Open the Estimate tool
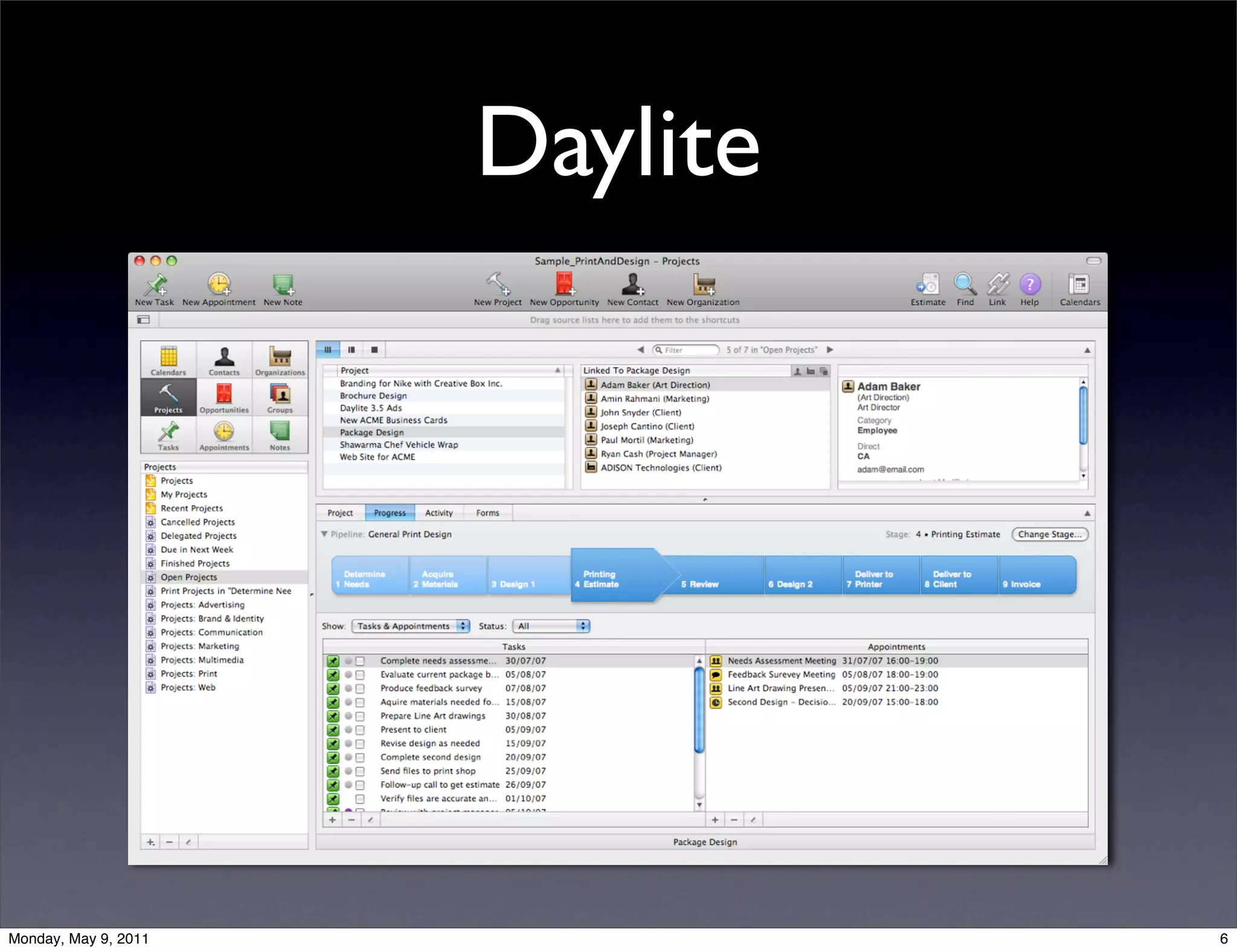This screenshot has height=952, width=1237. [928, 289]
